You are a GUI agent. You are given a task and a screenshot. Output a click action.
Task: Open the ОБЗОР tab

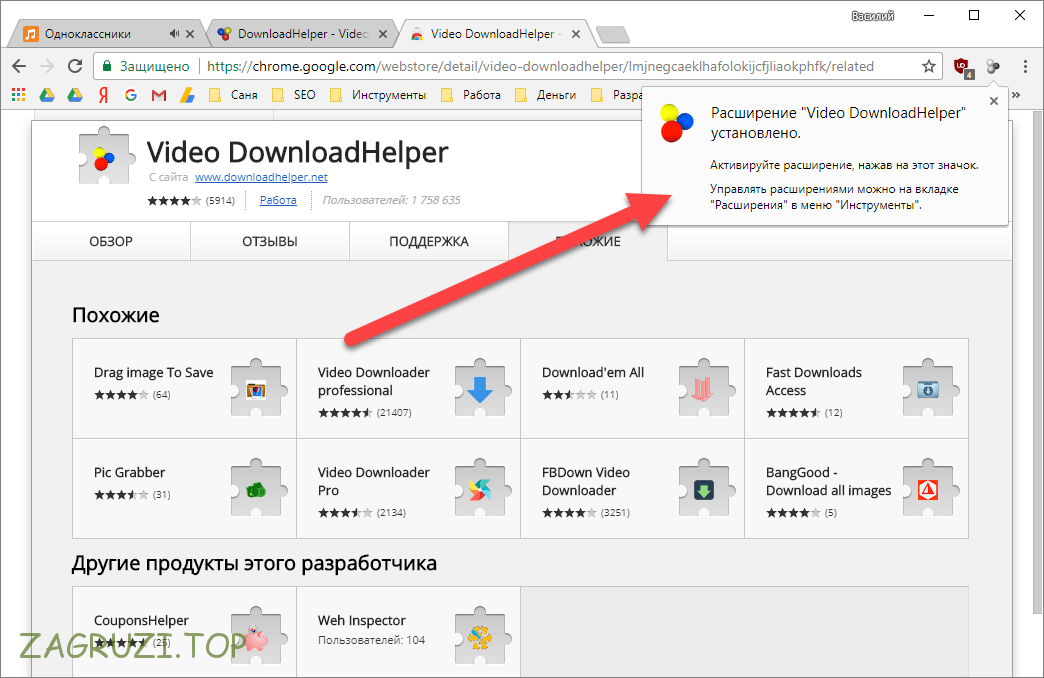pos(111,242)
